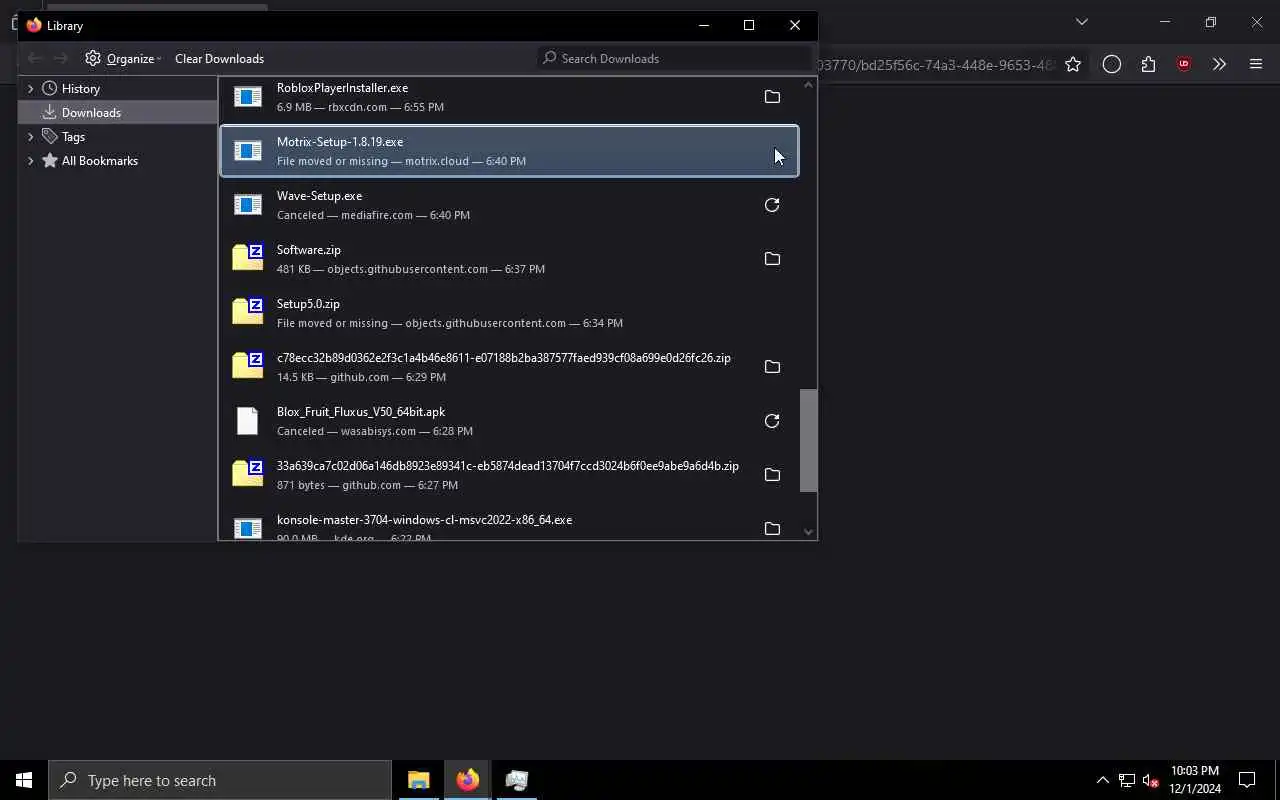This screenshot has height=800, width=1280.
Task: Retry Blox_Fruit_Fluxus_V50_64bit.apk download
Action: pyautogui.click(x=772, y=421)
